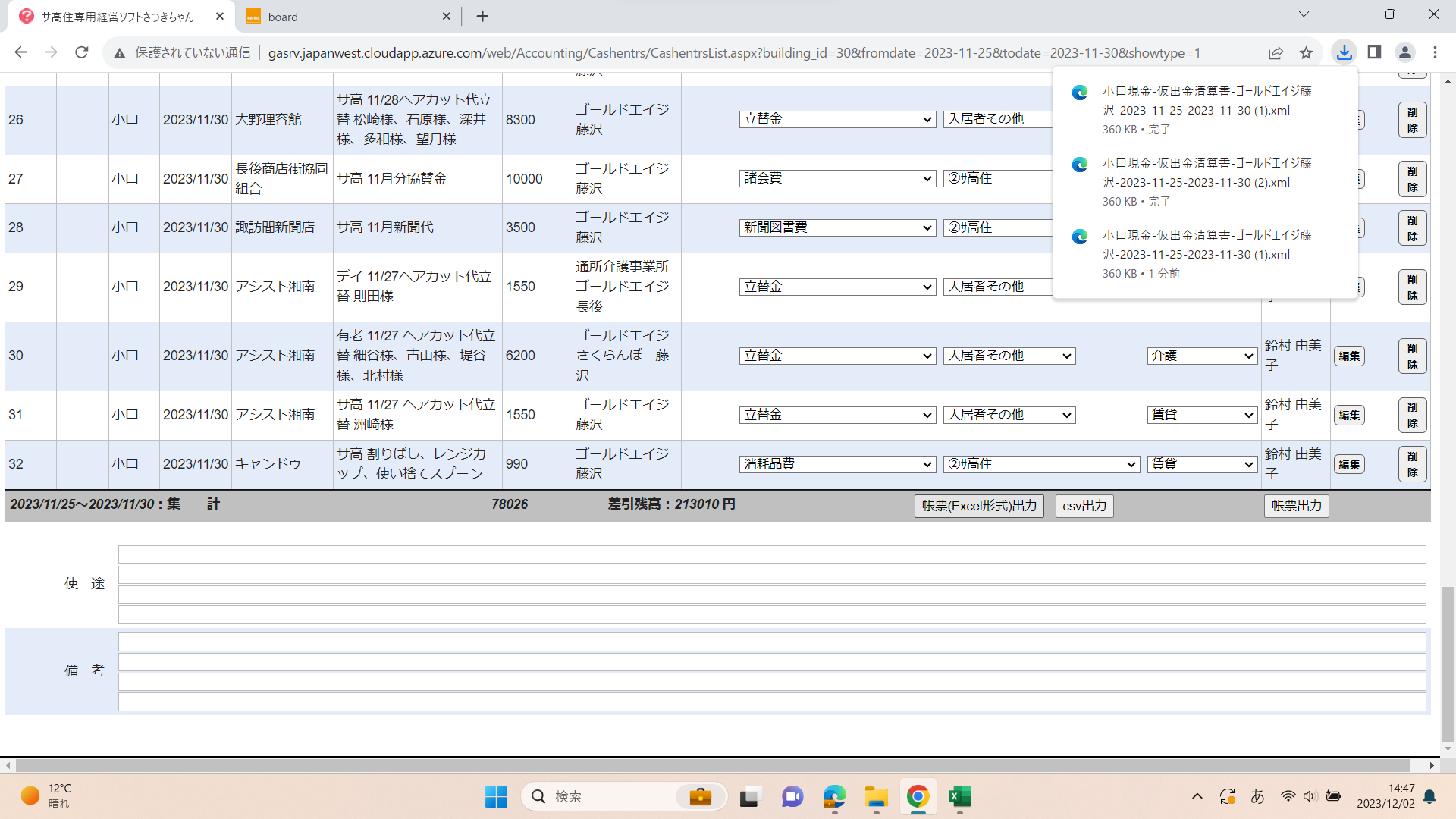Open File Explorer in the taskbar
Viewport: 1456px width, 819px height.
point(876,796)
